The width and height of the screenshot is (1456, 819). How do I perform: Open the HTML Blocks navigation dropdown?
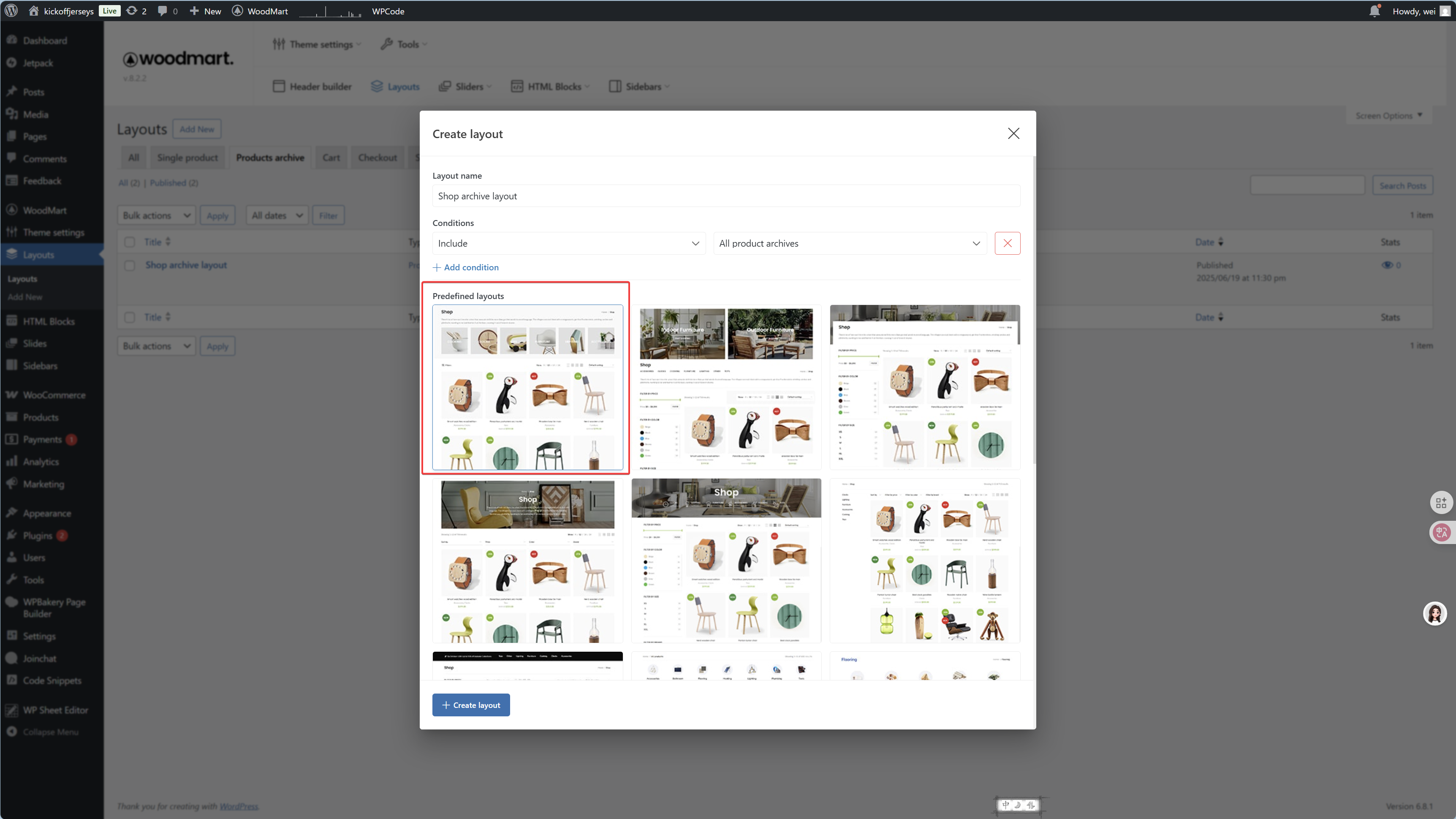point(550,86)
